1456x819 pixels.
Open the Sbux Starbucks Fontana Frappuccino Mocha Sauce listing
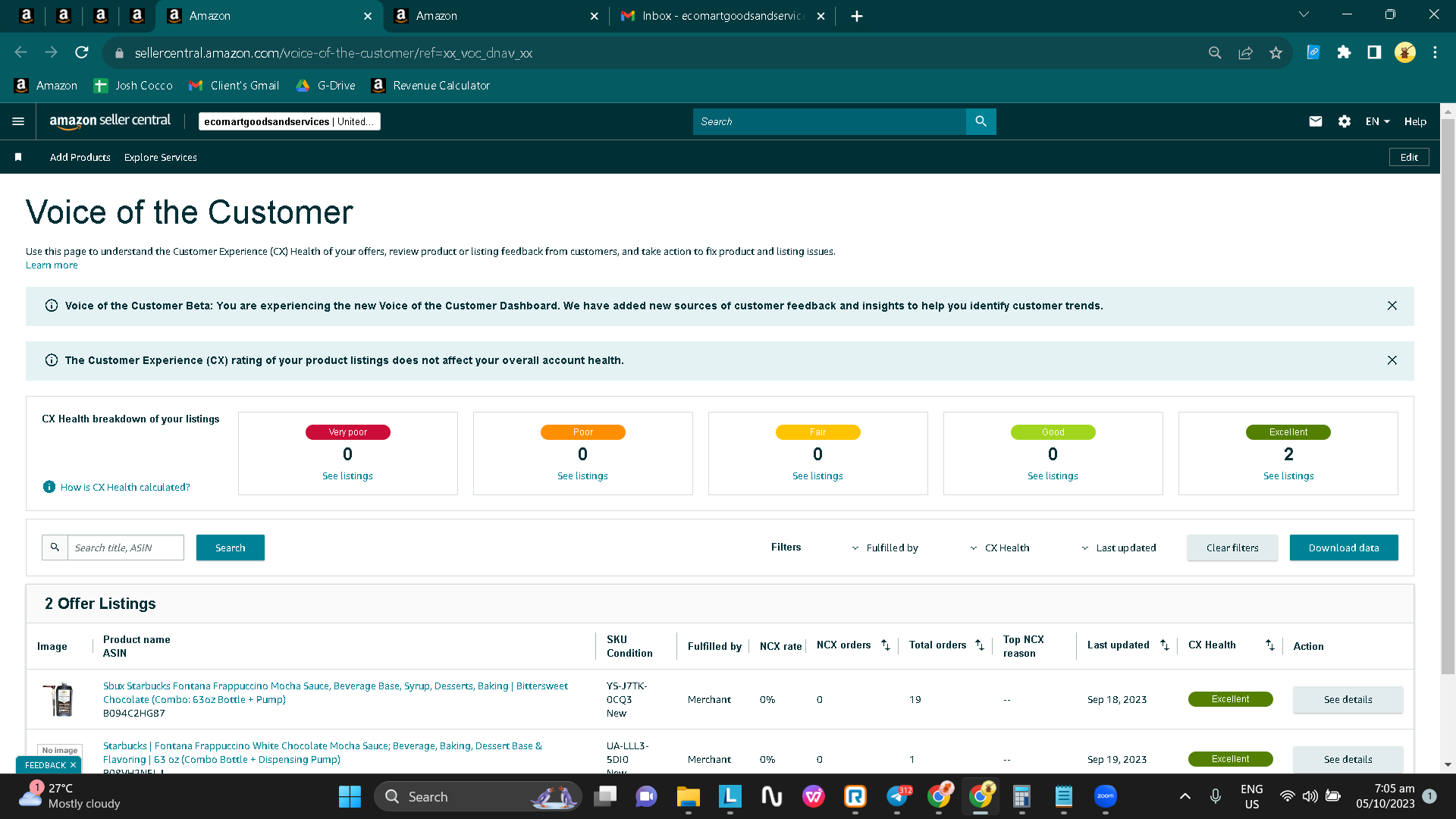pos(335,692)
